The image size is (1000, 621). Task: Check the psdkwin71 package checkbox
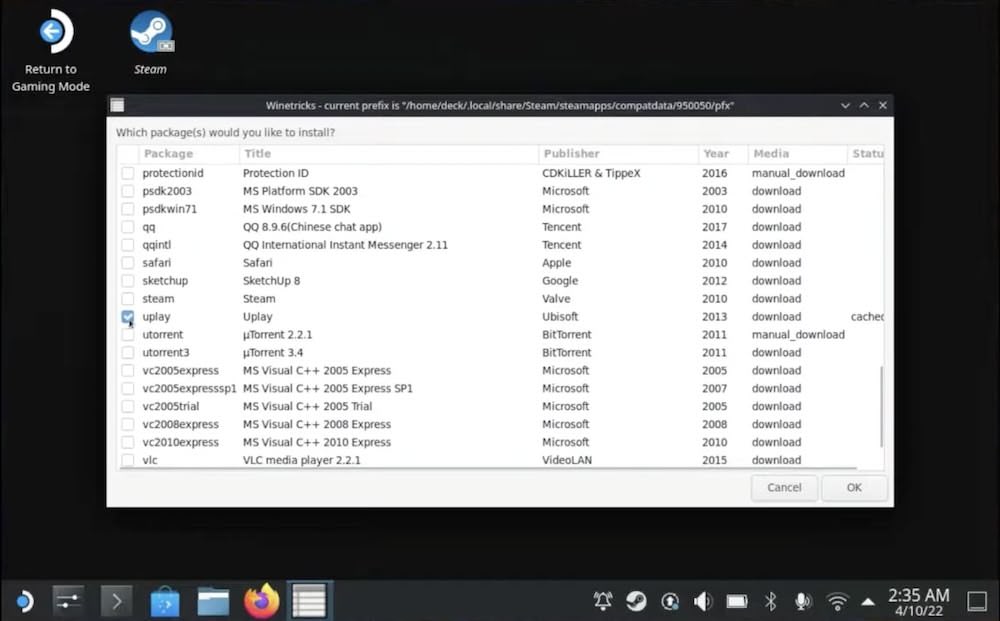128,208
